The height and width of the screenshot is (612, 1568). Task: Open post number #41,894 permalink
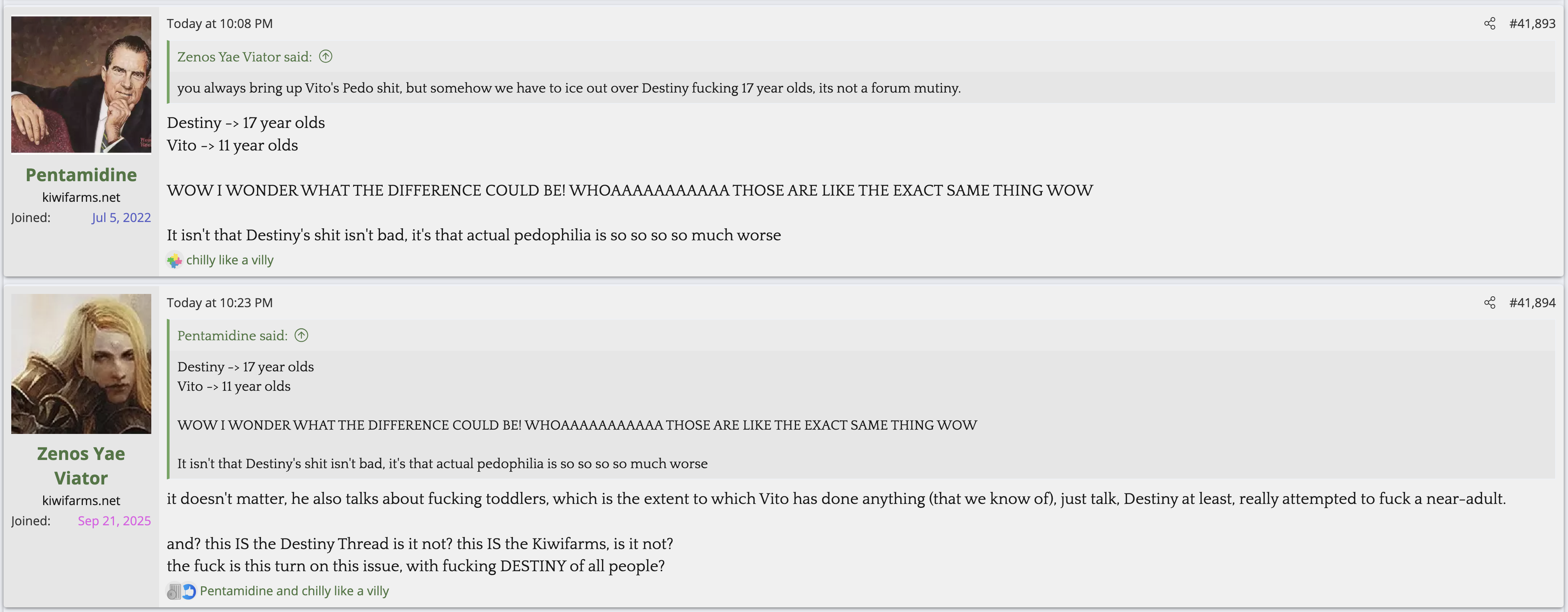point(1531,303)
